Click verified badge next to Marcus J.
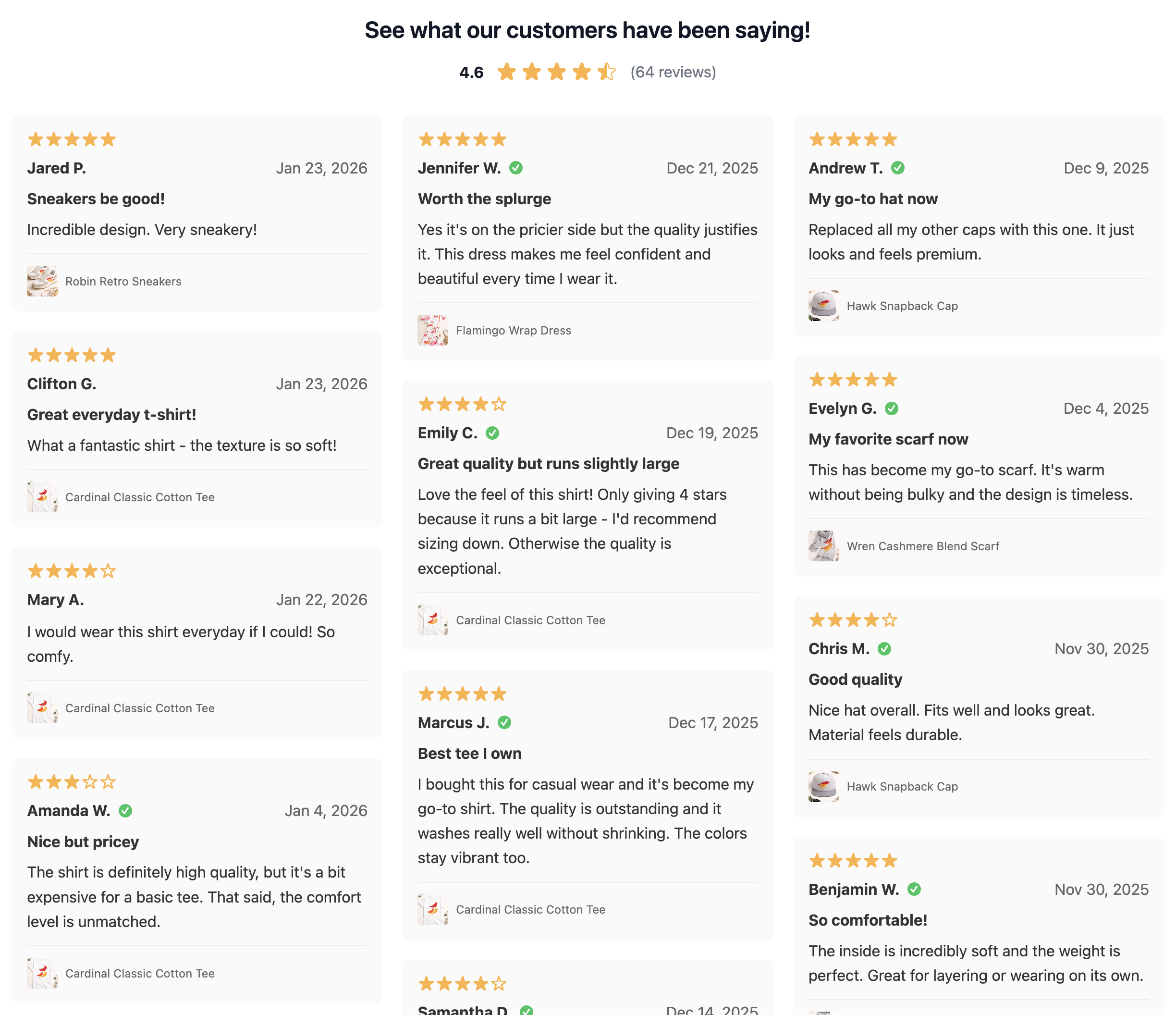The width and height of the screenshot is (1176, 1015). tap(504, 723)
